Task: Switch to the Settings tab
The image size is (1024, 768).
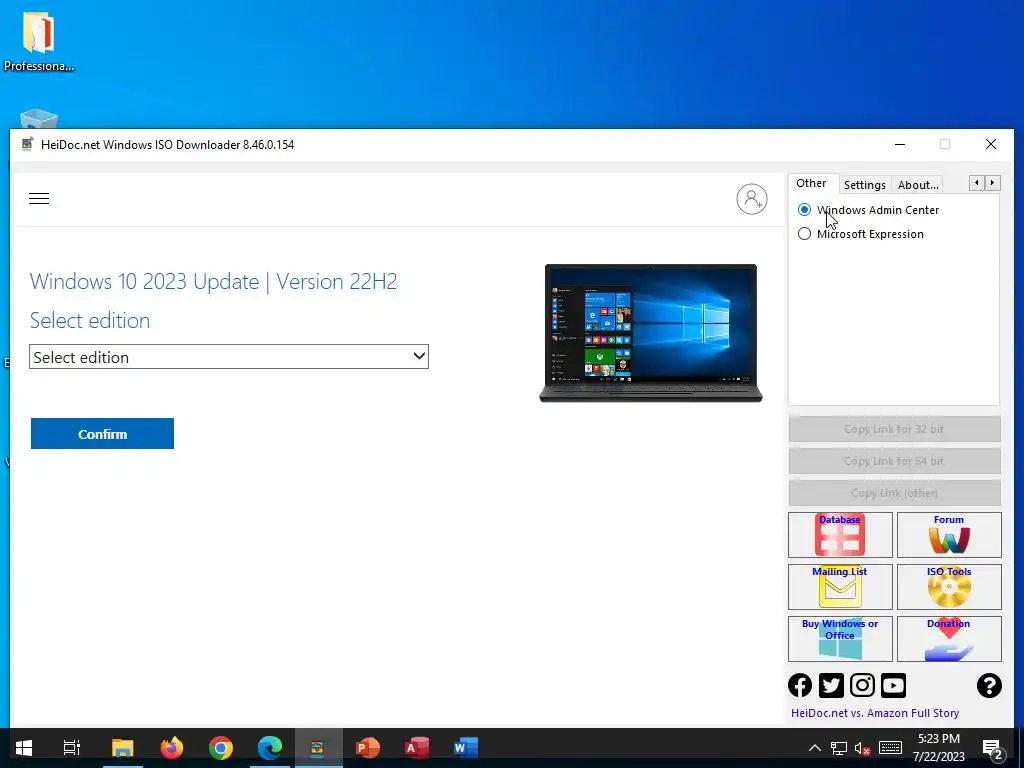Action: [x=865, y=185]
